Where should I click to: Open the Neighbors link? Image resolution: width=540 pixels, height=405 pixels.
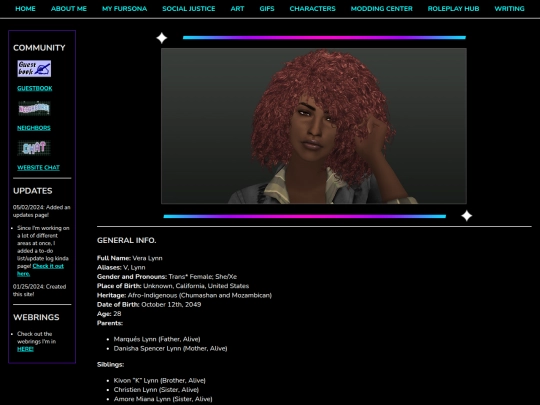pyautogui.click(x=34, y=128)
